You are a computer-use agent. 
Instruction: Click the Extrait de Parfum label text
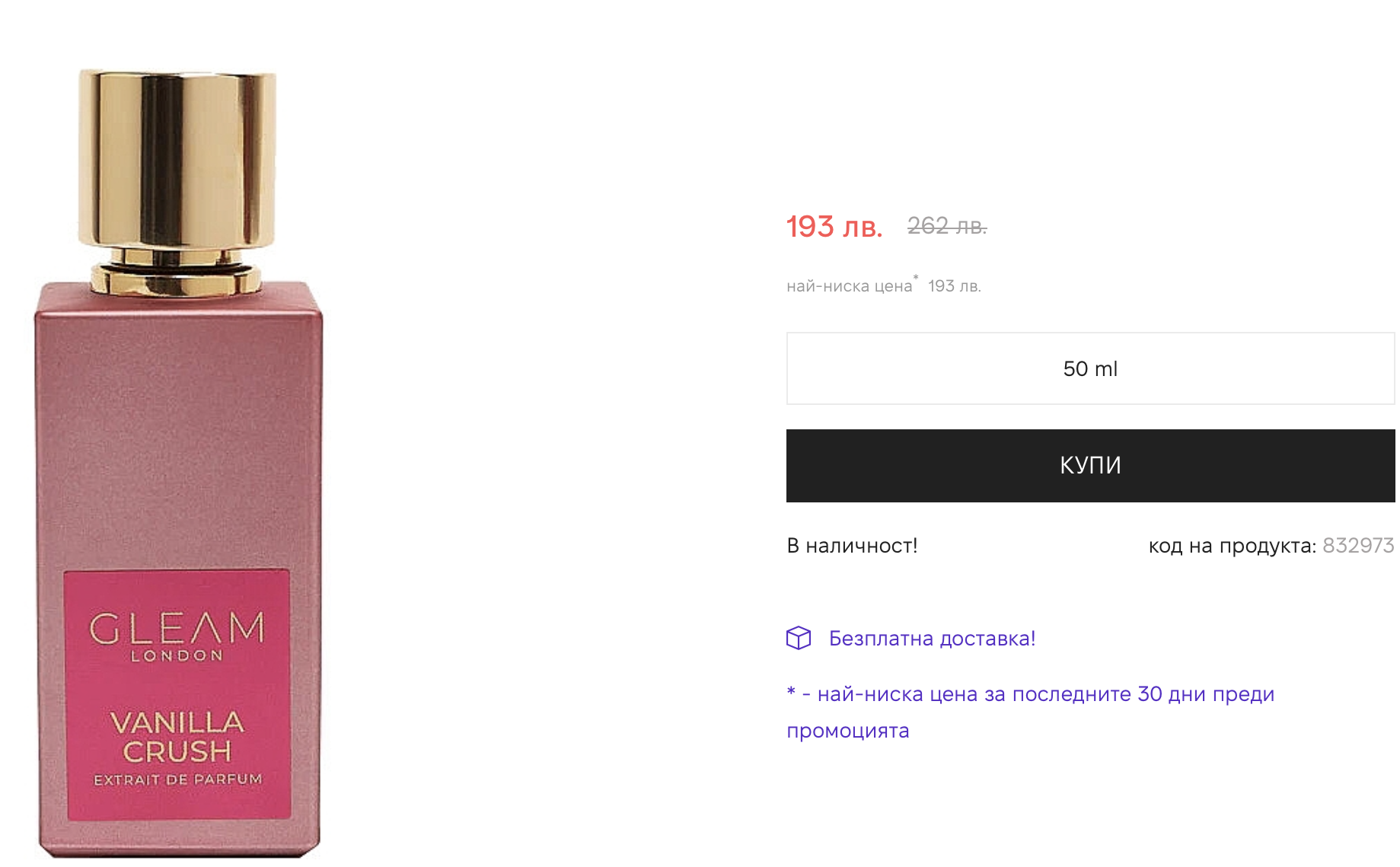[177, 779]
